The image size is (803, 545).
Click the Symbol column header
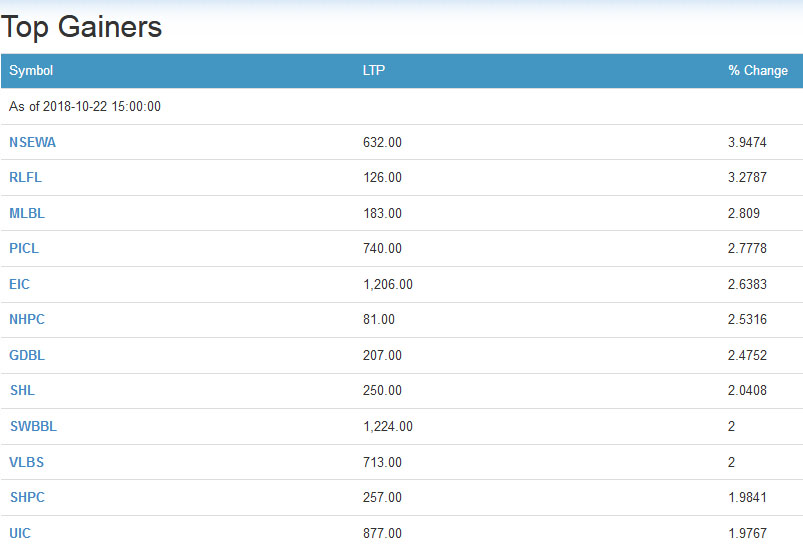click(31, 70)
